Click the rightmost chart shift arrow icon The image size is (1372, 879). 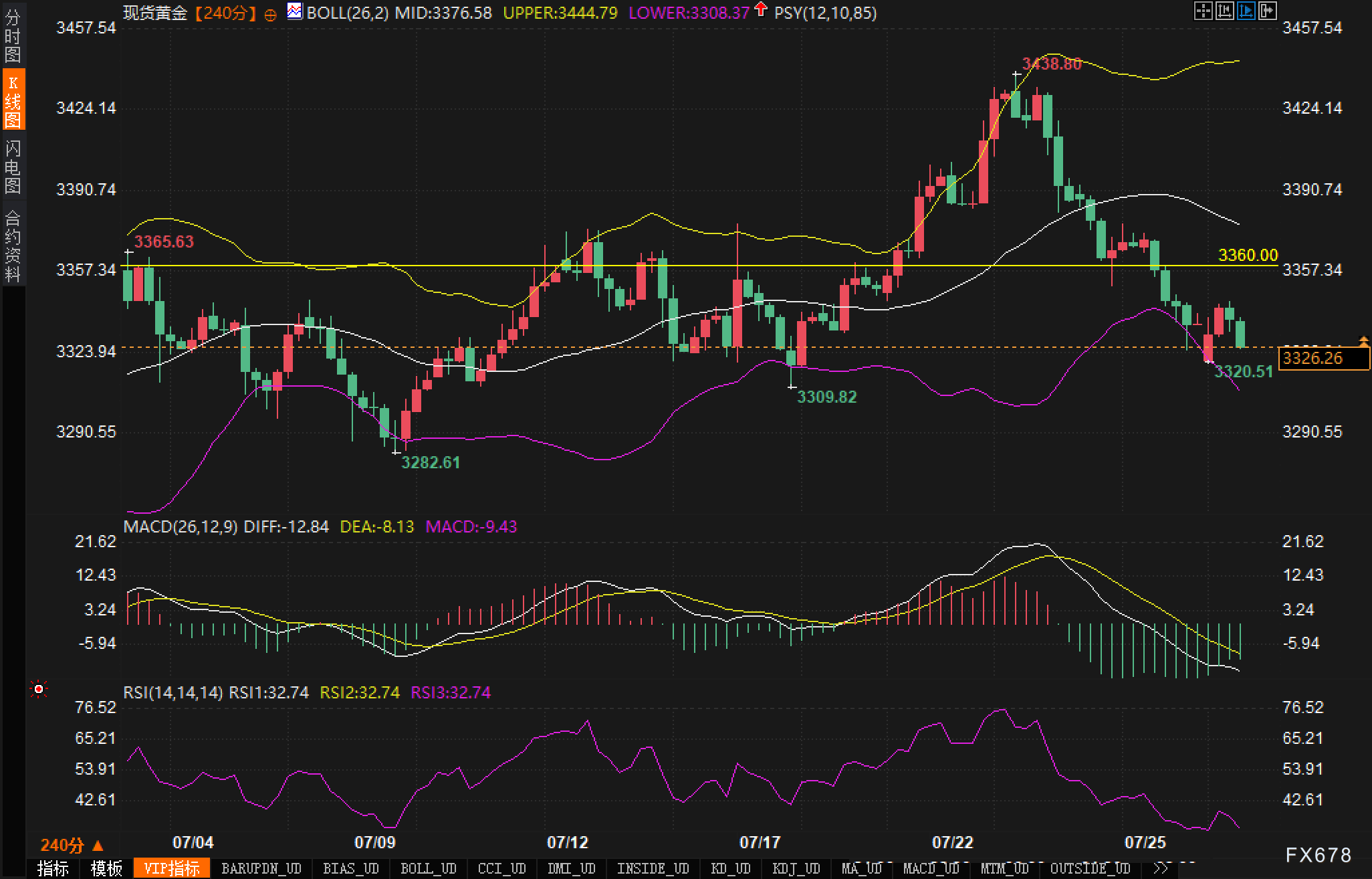tap(1268, 11)
